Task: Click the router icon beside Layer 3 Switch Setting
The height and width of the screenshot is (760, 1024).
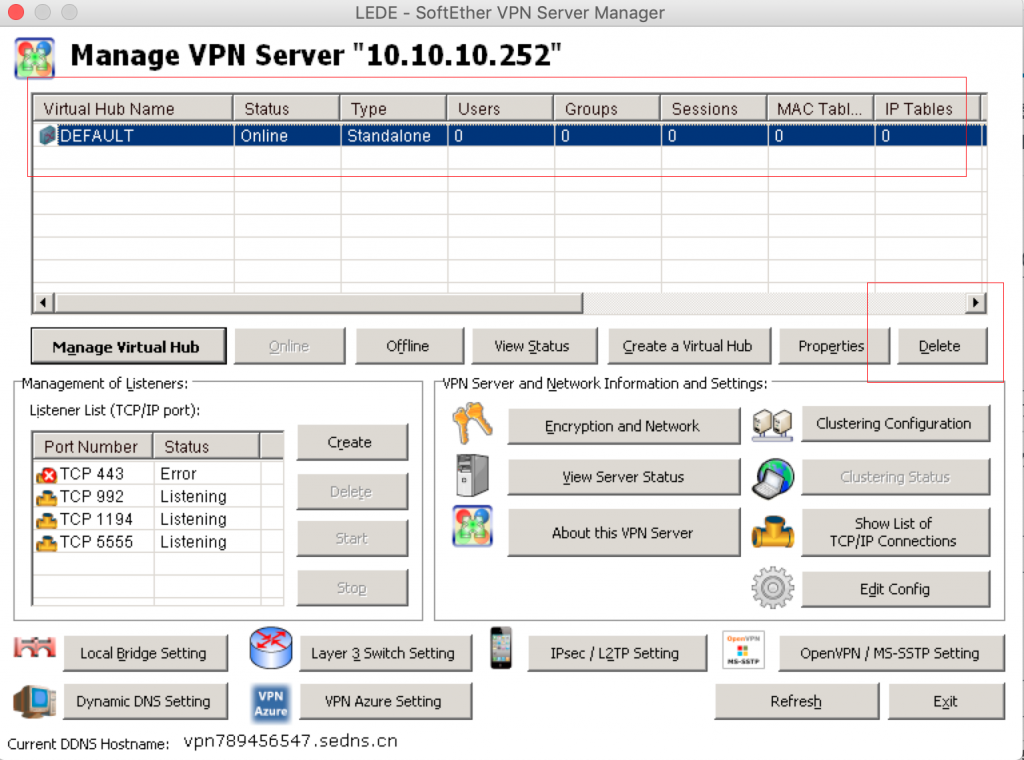Action: click(x=270, y=648)
